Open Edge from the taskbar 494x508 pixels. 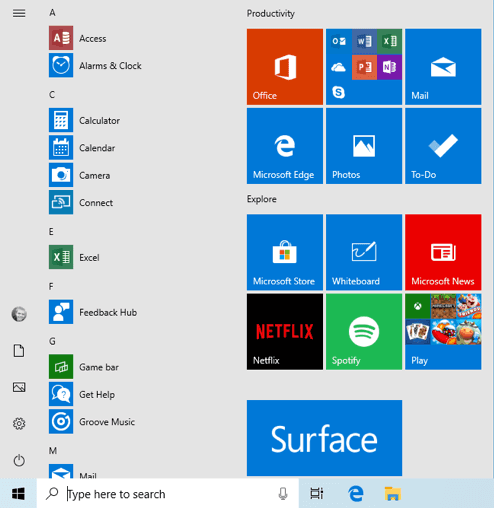[x=356, y=494]
